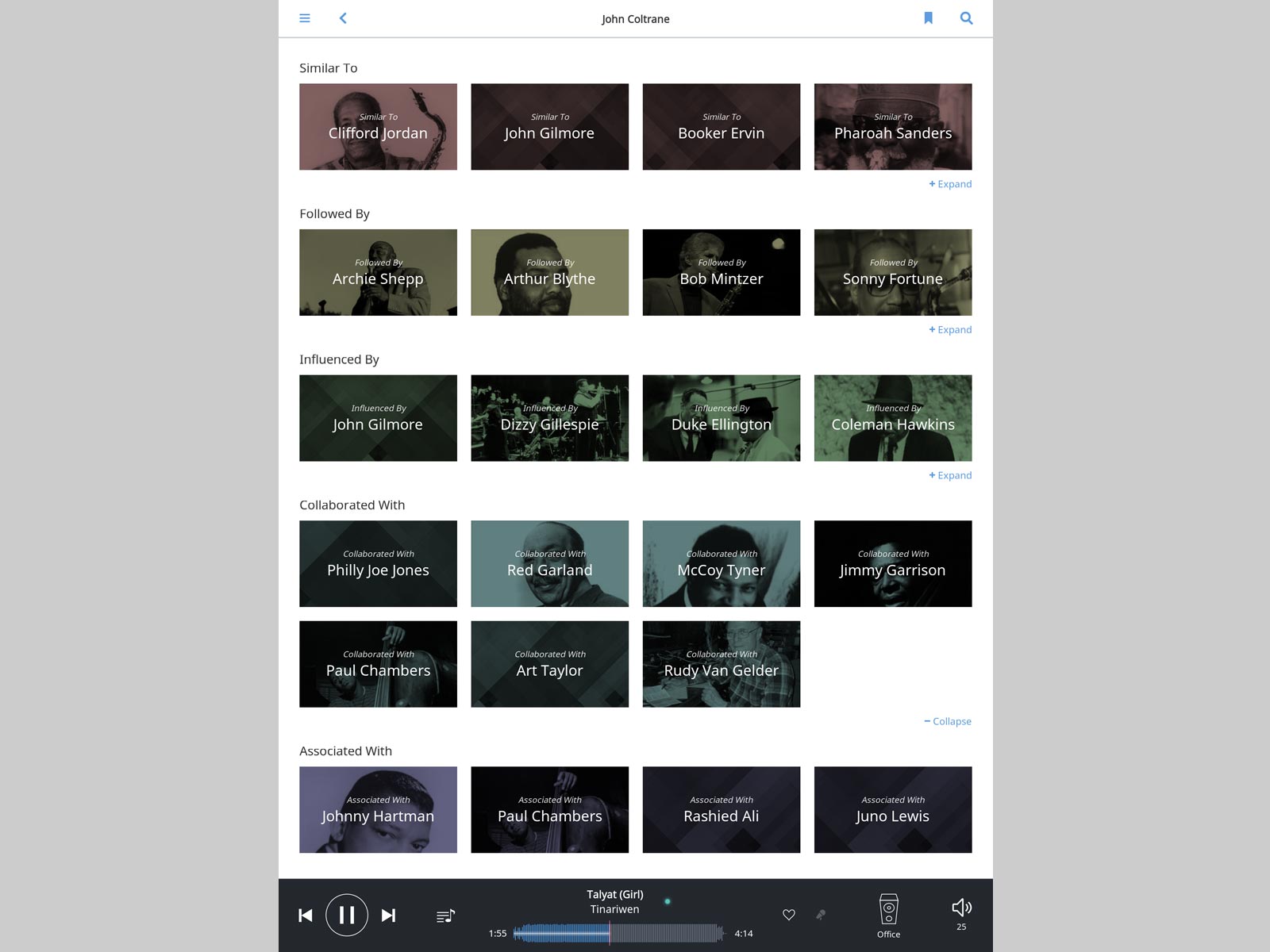Open the volume control speaker icon
Screen dimensions: 1270x952
point(961,908)
